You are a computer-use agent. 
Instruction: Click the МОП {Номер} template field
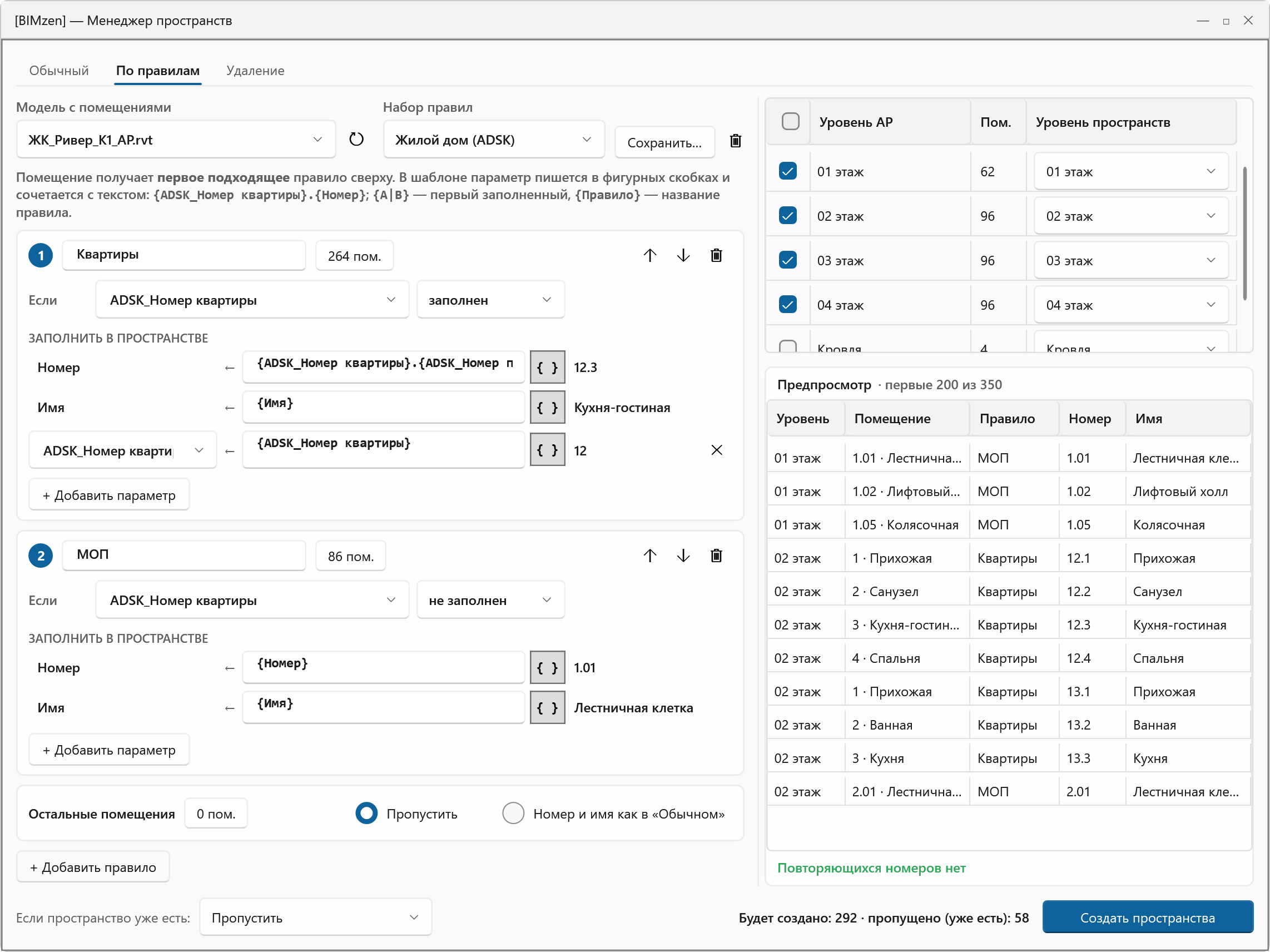click(384, 667)
